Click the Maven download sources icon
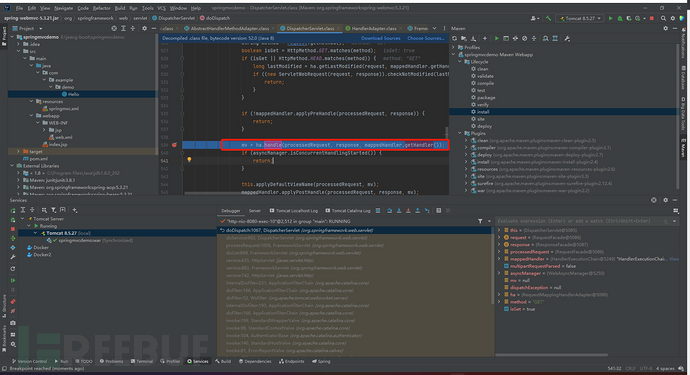The image size is (690, 375). click(473, 39)
